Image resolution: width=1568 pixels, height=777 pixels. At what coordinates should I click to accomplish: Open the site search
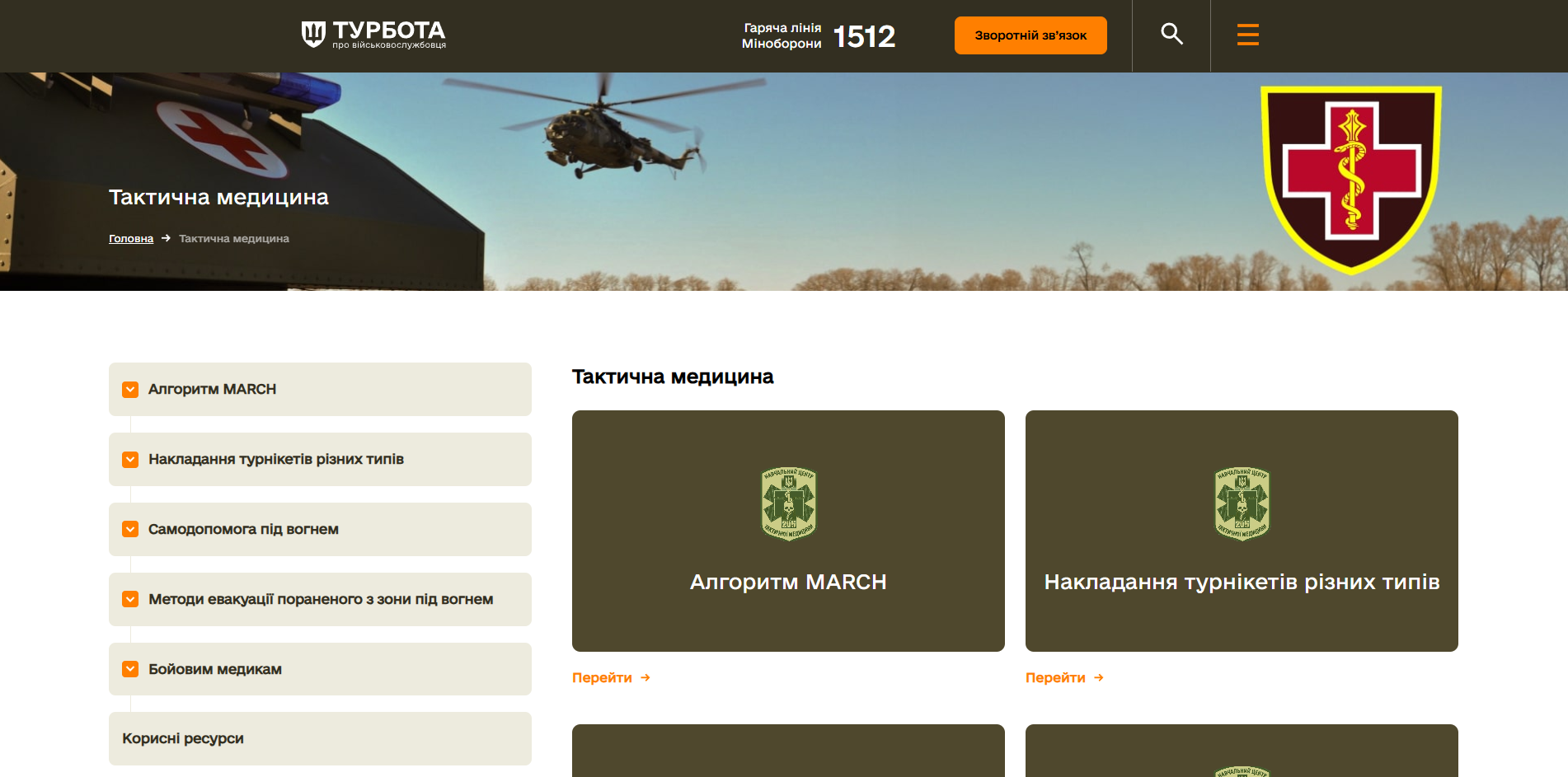click(x=1171, y=35)
